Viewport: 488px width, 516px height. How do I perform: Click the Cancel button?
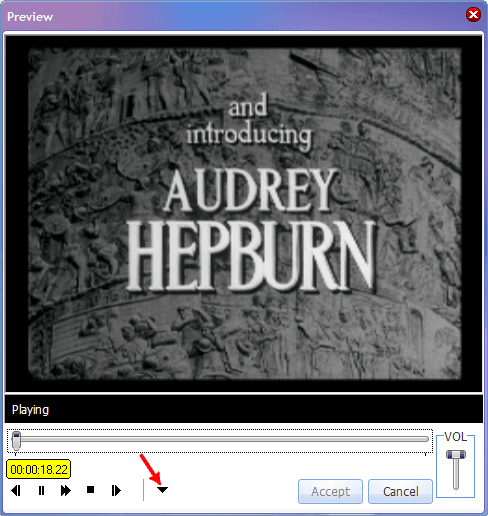[x=400, y=491]
